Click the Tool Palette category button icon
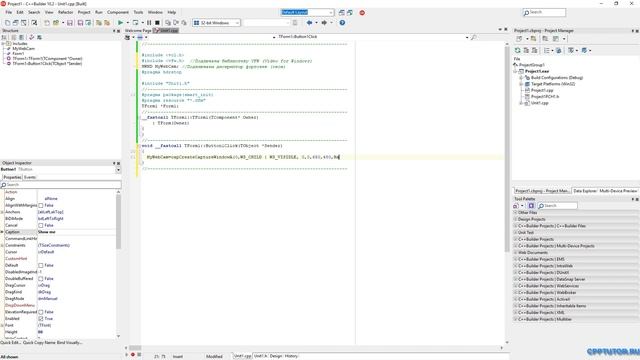The height and width of the screenshot is (360, 640). pos(516,206)
